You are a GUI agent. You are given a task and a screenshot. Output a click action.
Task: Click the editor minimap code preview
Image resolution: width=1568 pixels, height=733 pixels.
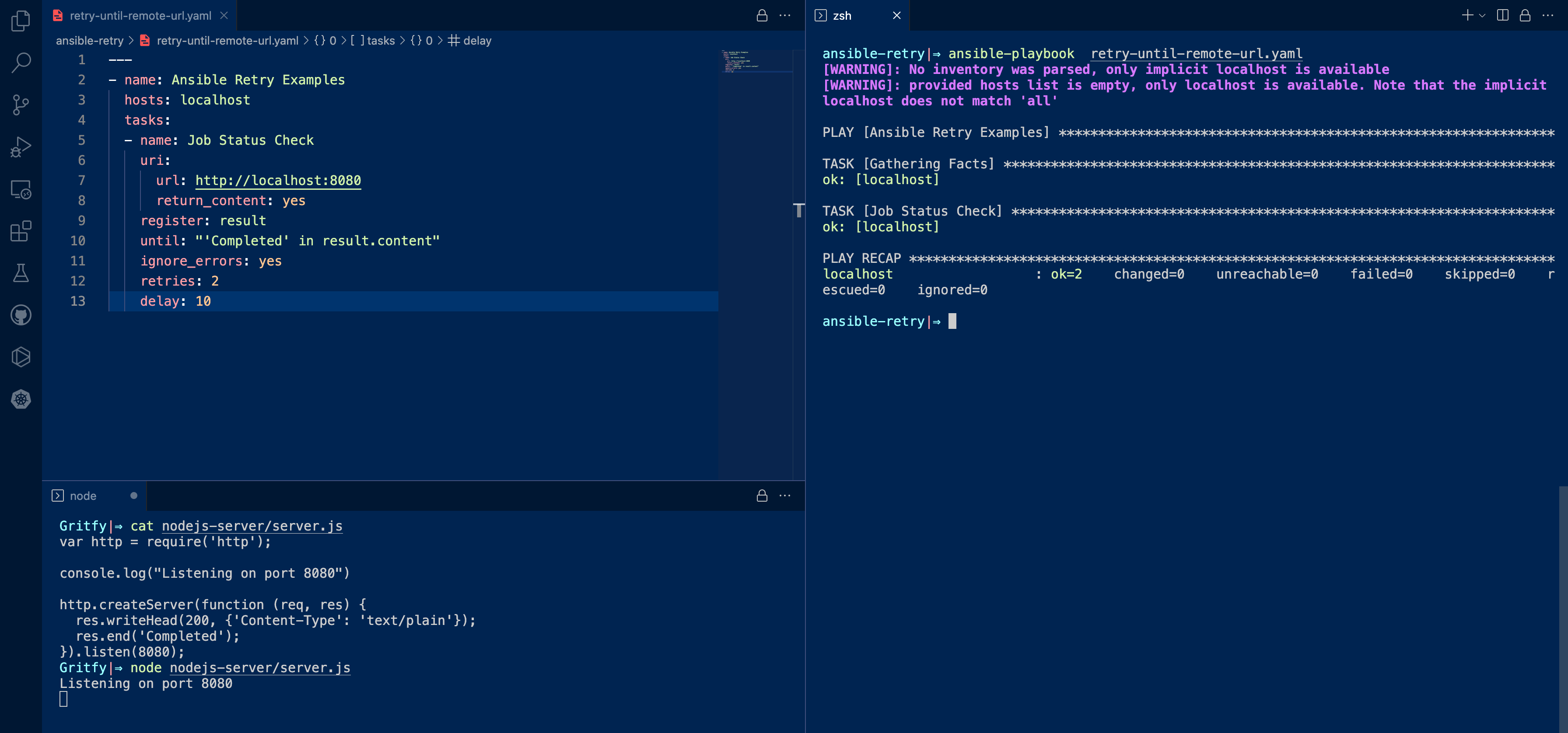[x=756, y=61]
